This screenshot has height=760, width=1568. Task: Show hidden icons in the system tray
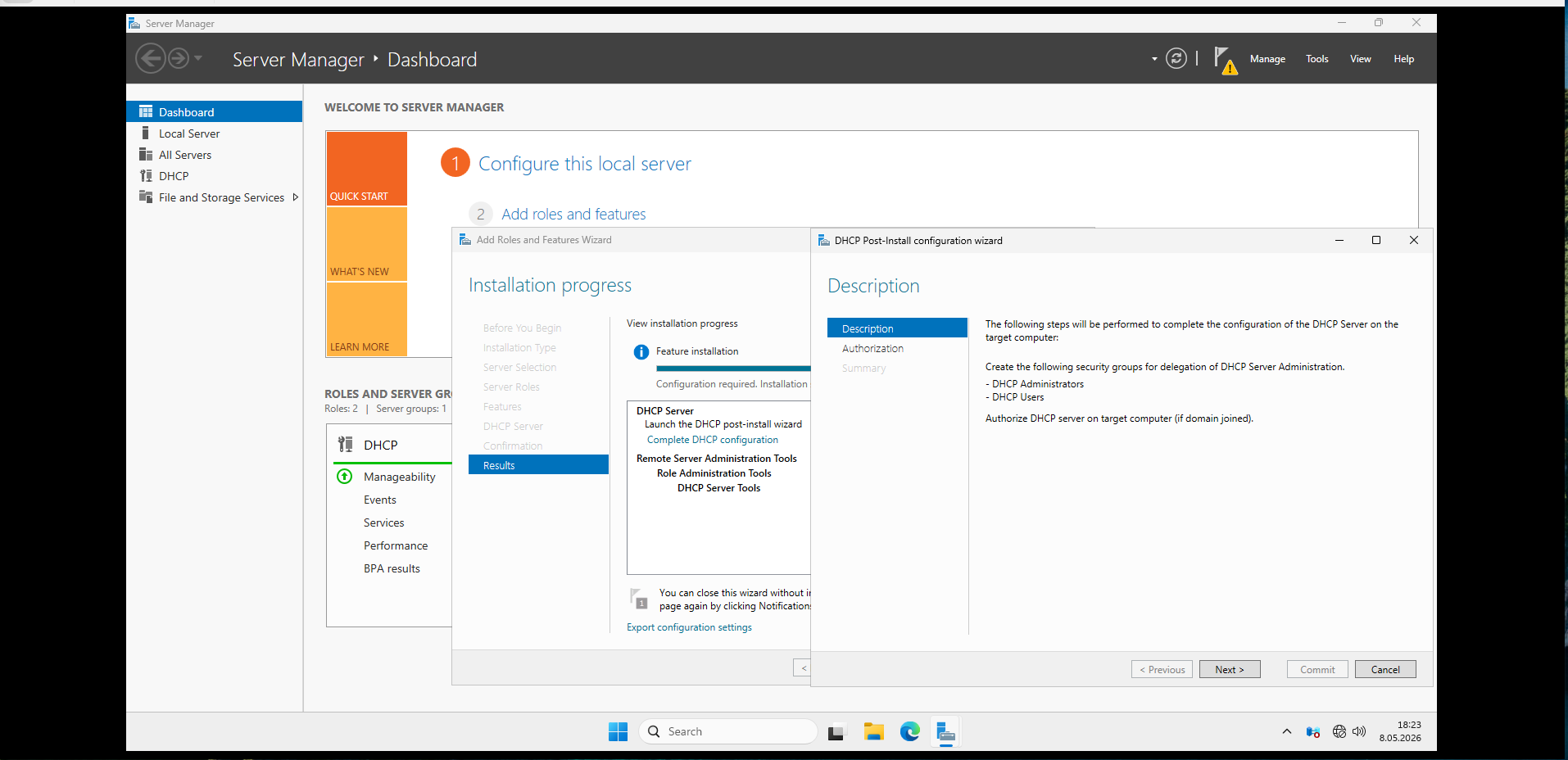[x=1287, y=731]
